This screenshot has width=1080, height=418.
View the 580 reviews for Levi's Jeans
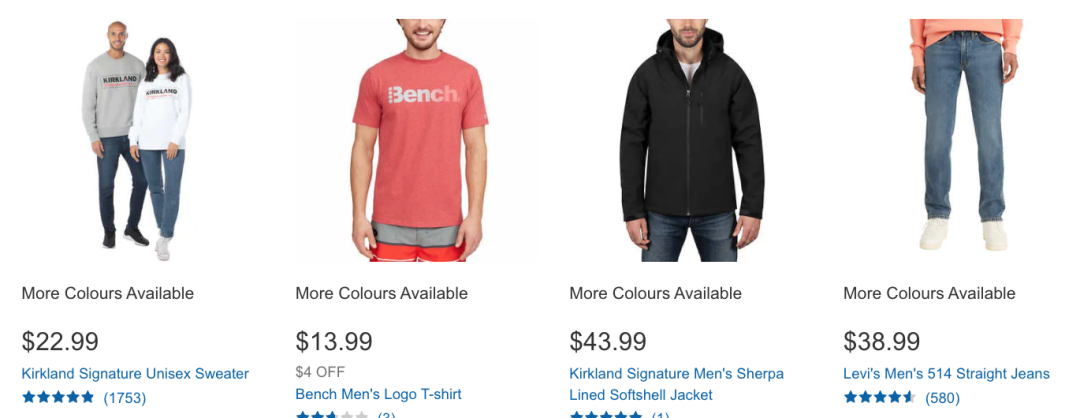[x=943, y=397]
